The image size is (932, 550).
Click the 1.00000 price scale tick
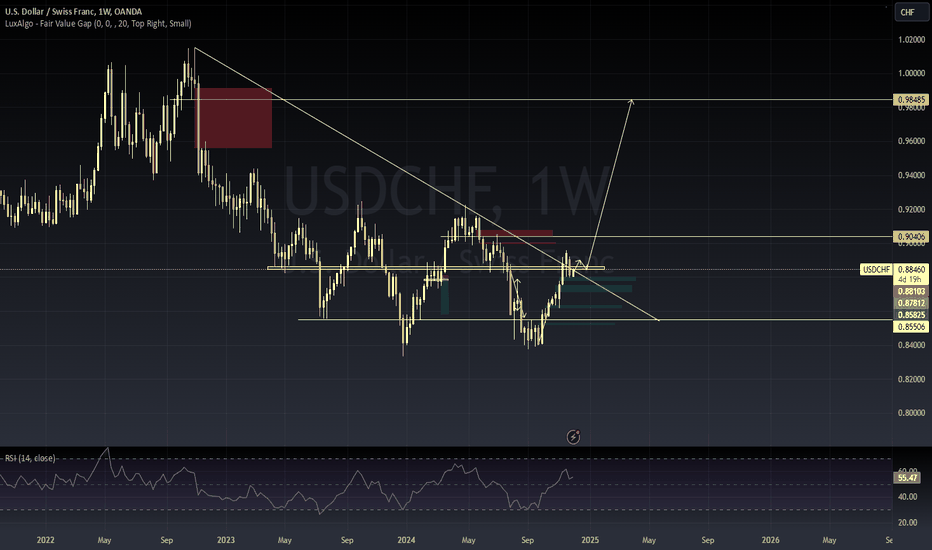[x=912, y=73]
